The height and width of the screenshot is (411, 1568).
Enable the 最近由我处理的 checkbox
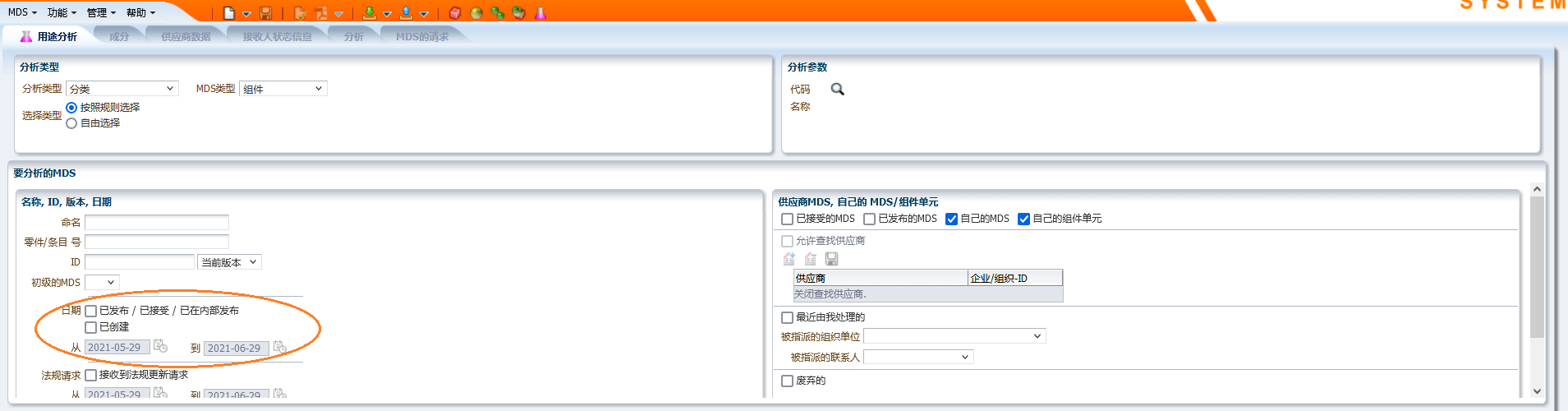pyautogui.click(x=787, y=317)
